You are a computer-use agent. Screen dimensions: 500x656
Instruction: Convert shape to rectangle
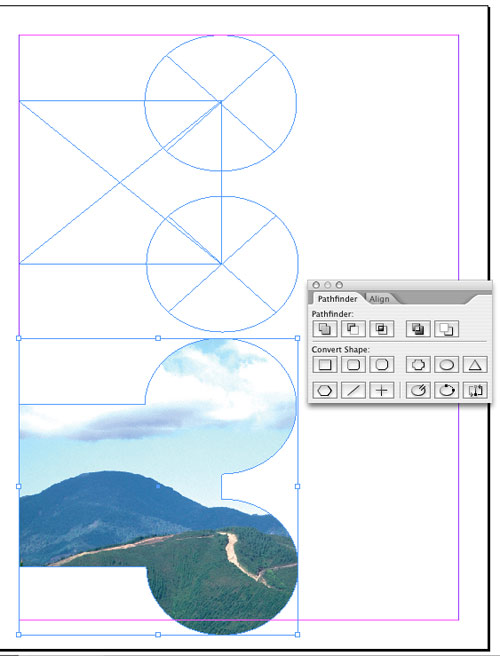point(325,364)
